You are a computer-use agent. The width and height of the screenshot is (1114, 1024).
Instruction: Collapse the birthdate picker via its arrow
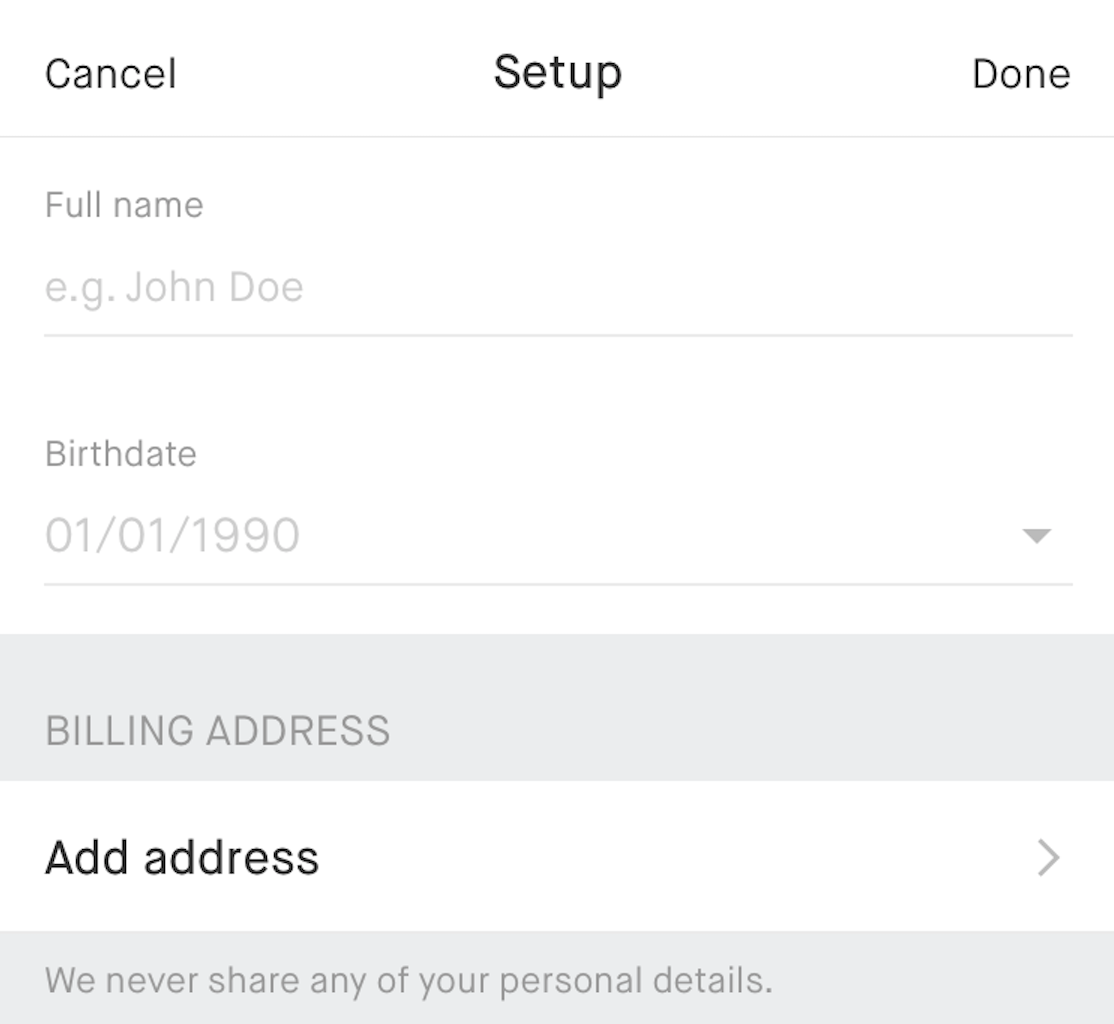click(1038, 536)
